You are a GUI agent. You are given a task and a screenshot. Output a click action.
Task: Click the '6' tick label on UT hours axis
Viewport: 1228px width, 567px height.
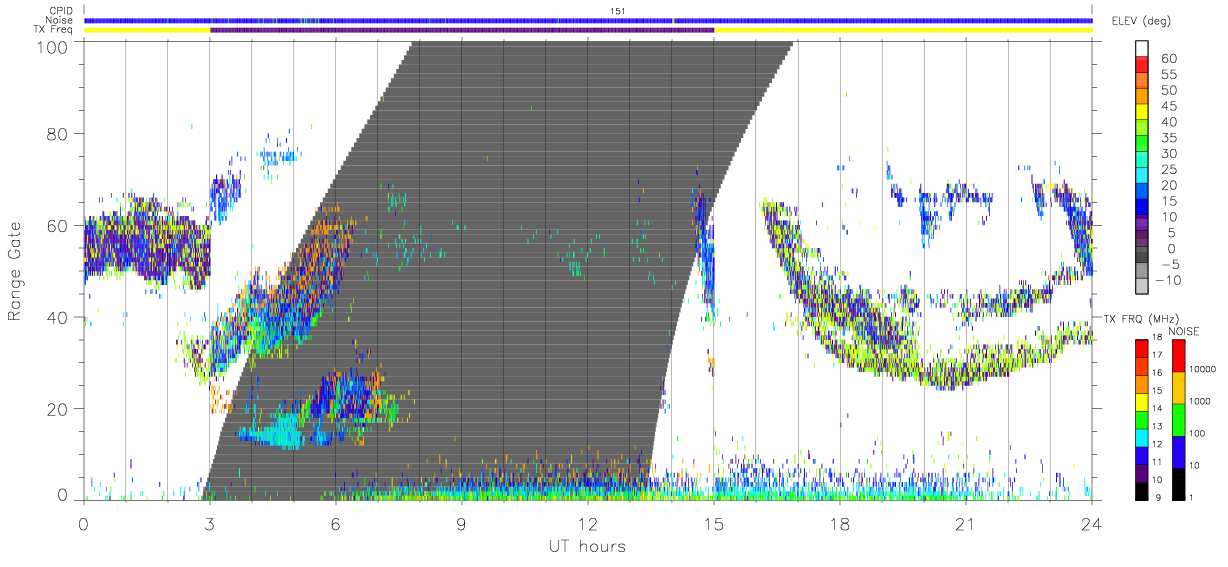pyautogui.click(x=335, y=523)
